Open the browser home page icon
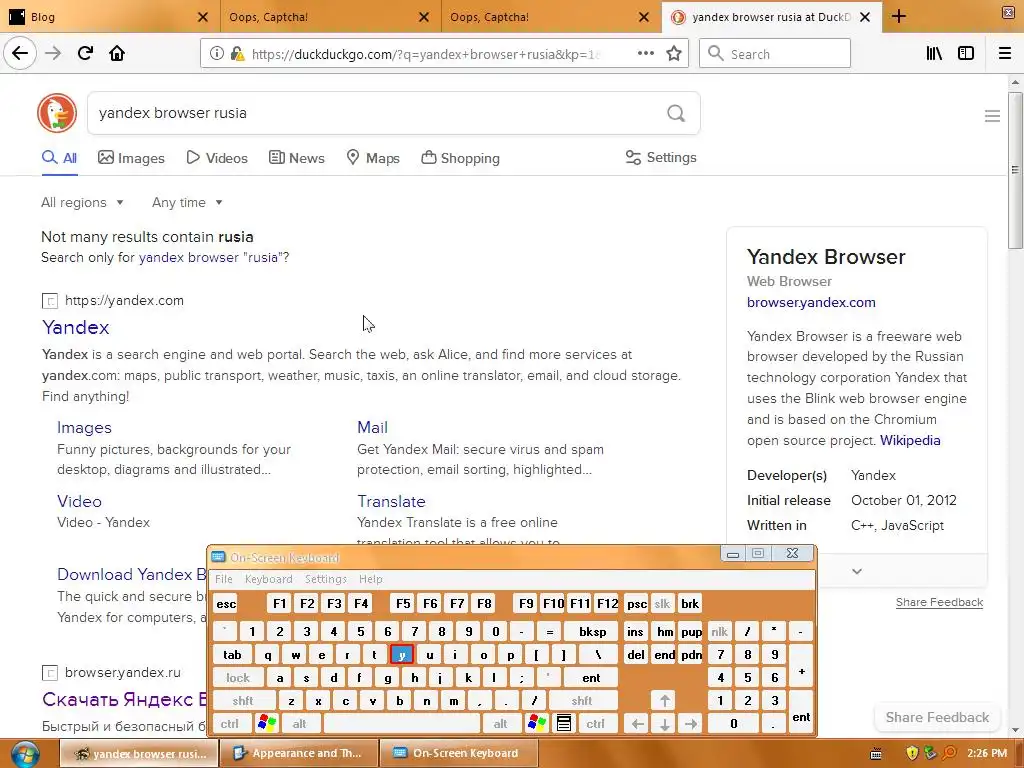The height and width of the screenshot is (768, 1024). (x=117, y=53)
